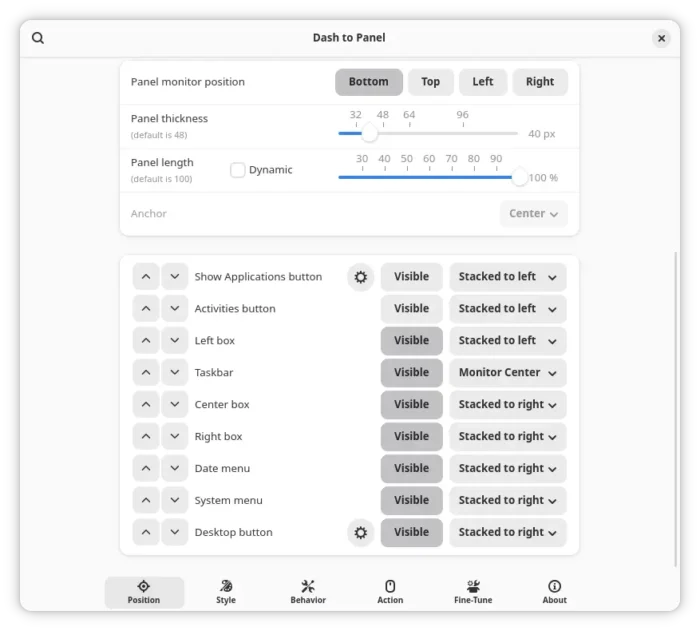Toggle Taskbar Visible state
This screenshot has width=700, height=631.
pyautogui.click(x=412, y=372)
